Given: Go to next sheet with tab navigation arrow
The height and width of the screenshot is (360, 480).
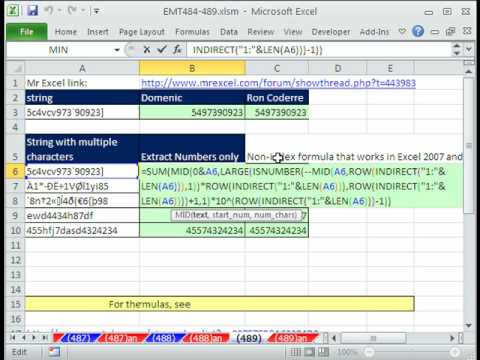Looking at the screenshot, I should [x=34, y=338].
